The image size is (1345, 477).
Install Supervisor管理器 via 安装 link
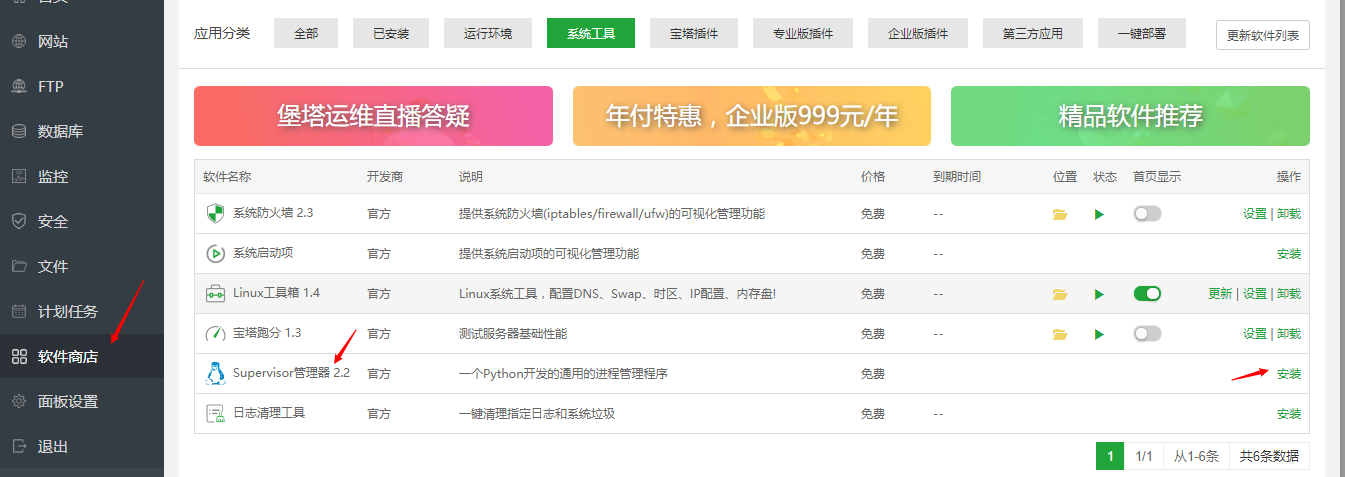1289,374
